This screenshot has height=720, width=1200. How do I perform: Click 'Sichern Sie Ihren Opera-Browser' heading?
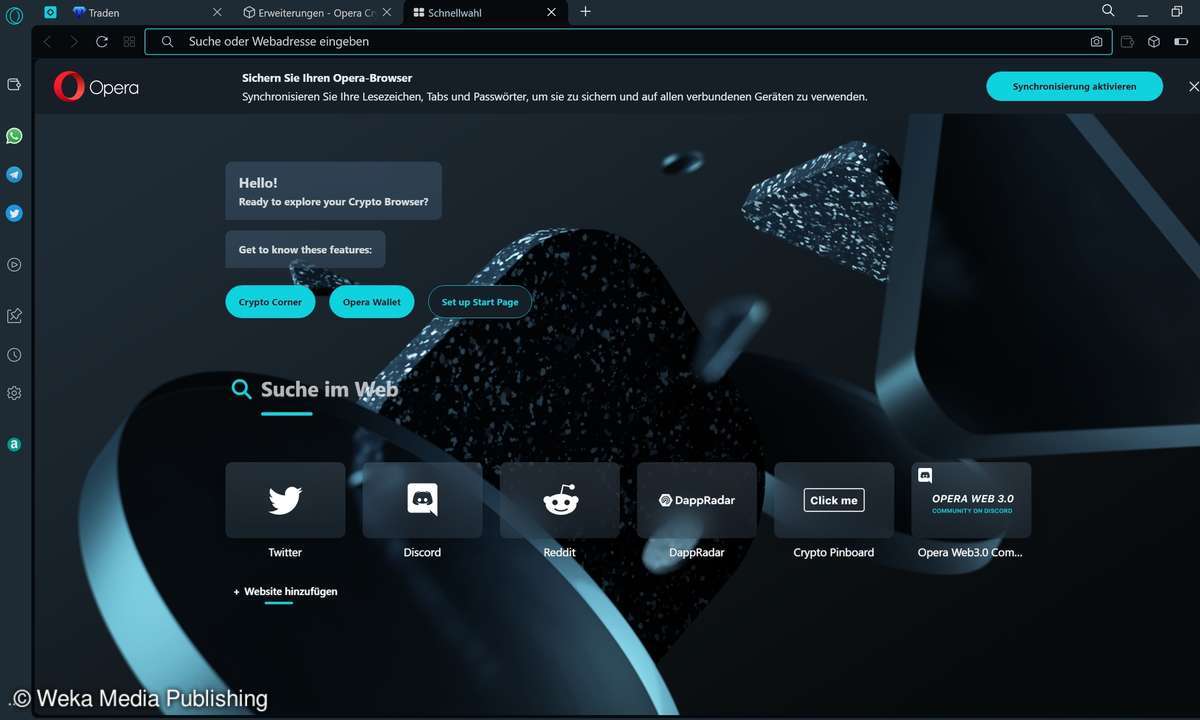(327, 78)
